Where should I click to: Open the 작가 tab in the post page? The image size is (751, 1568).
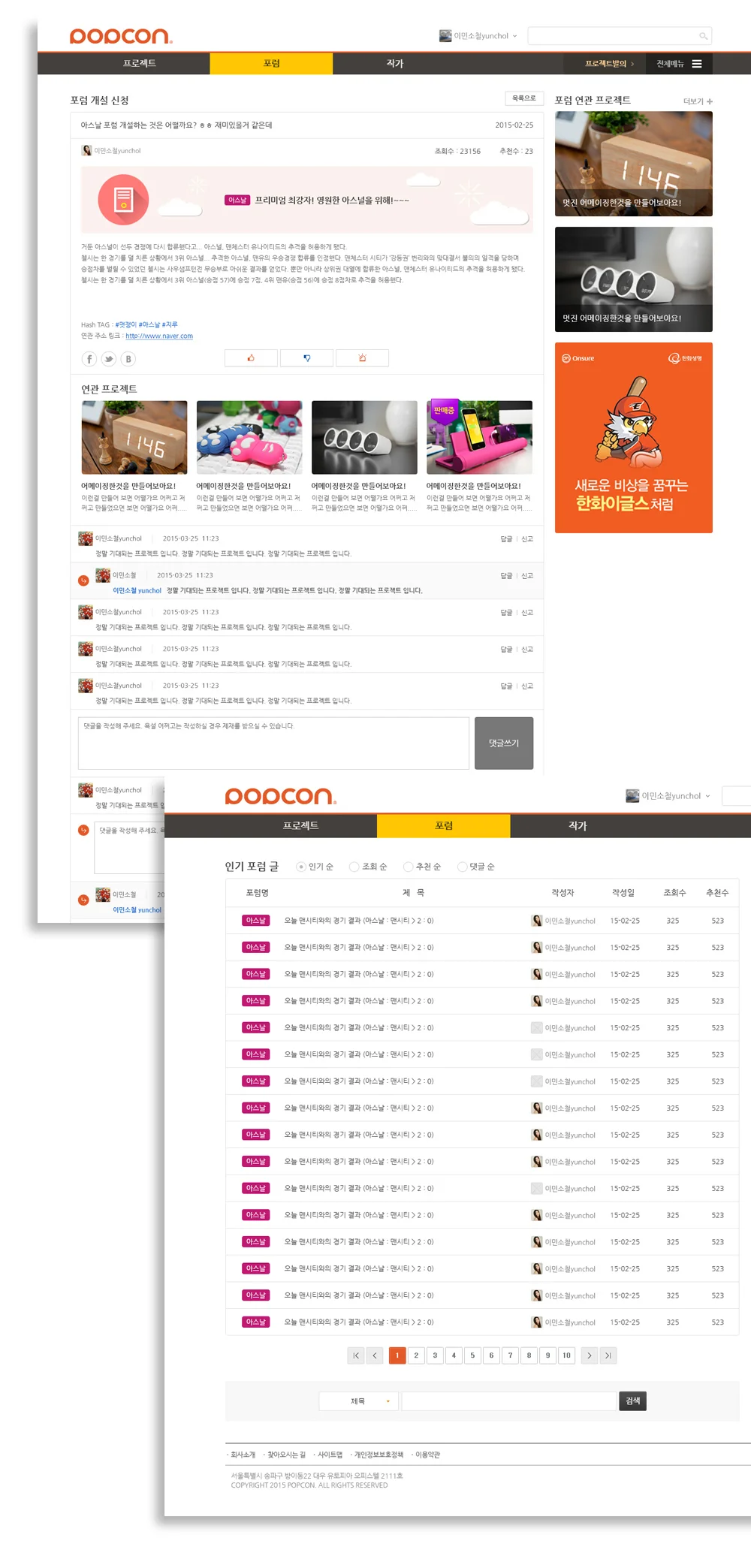coord(395,64)
